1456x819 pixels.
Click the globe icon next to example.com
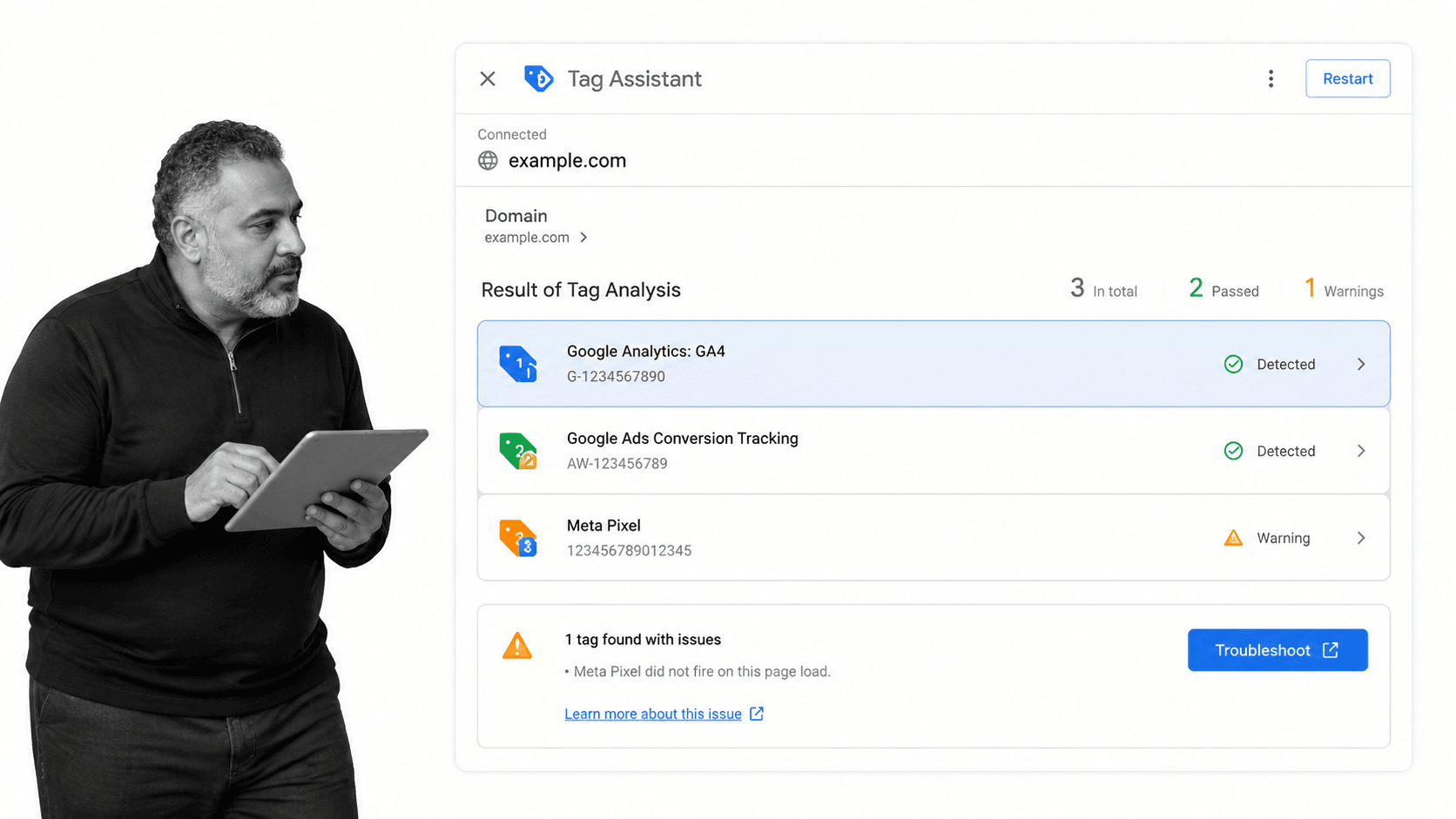488,161
